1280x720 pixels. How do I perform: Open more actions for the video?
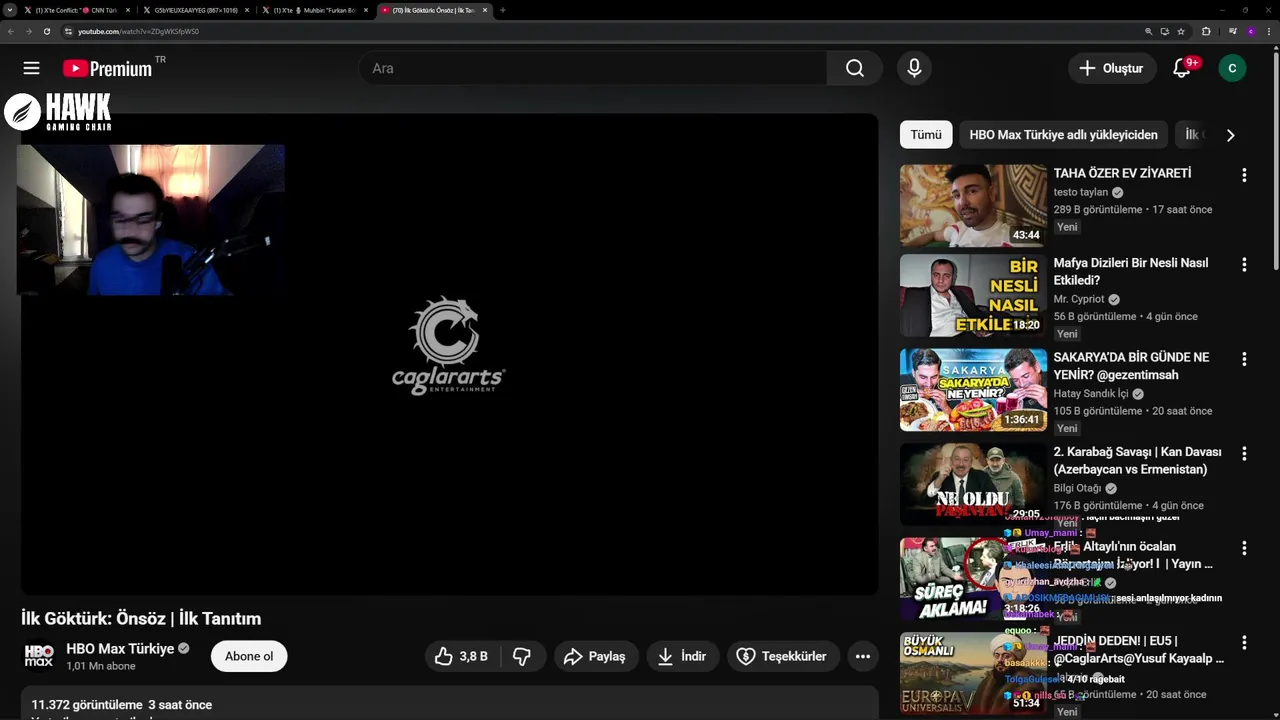coord(863,656)
